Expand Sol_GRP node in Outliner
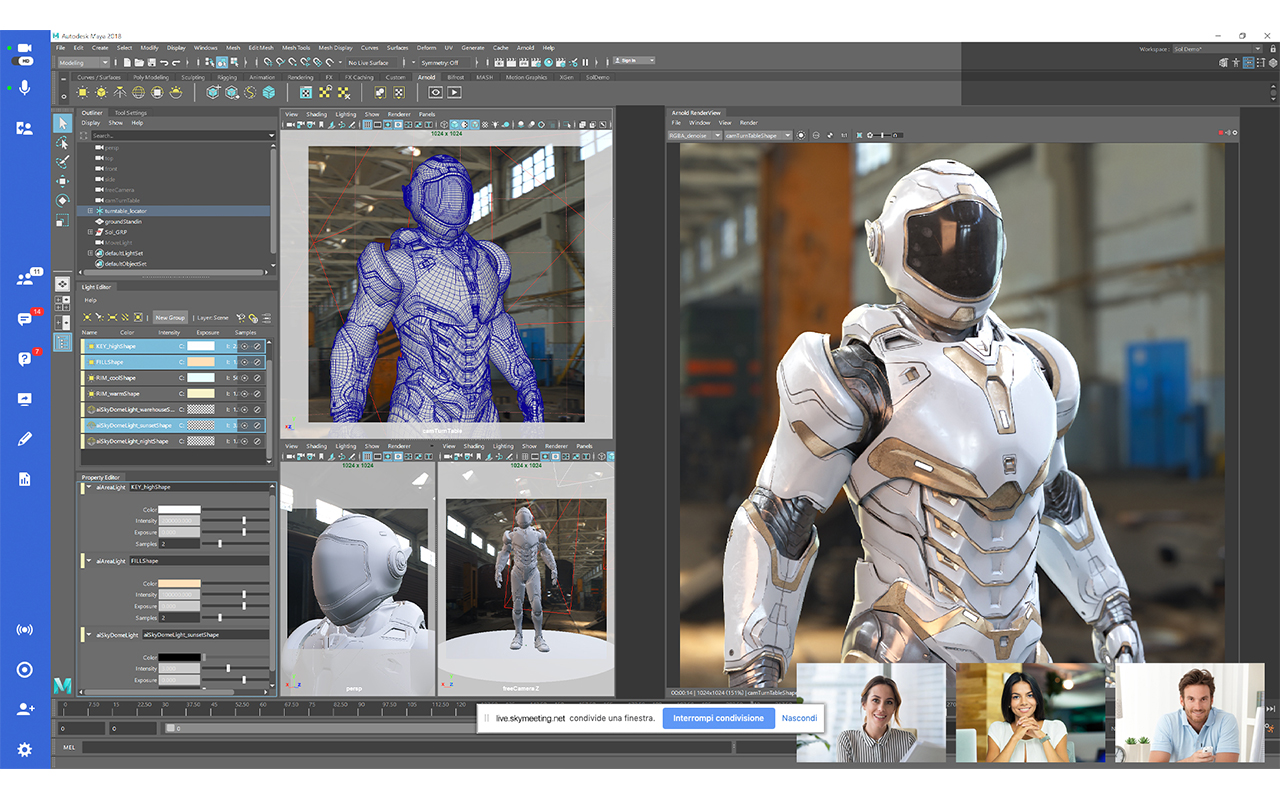The width and height of the screenshot is (1280, 800). [x=90, y=232]
